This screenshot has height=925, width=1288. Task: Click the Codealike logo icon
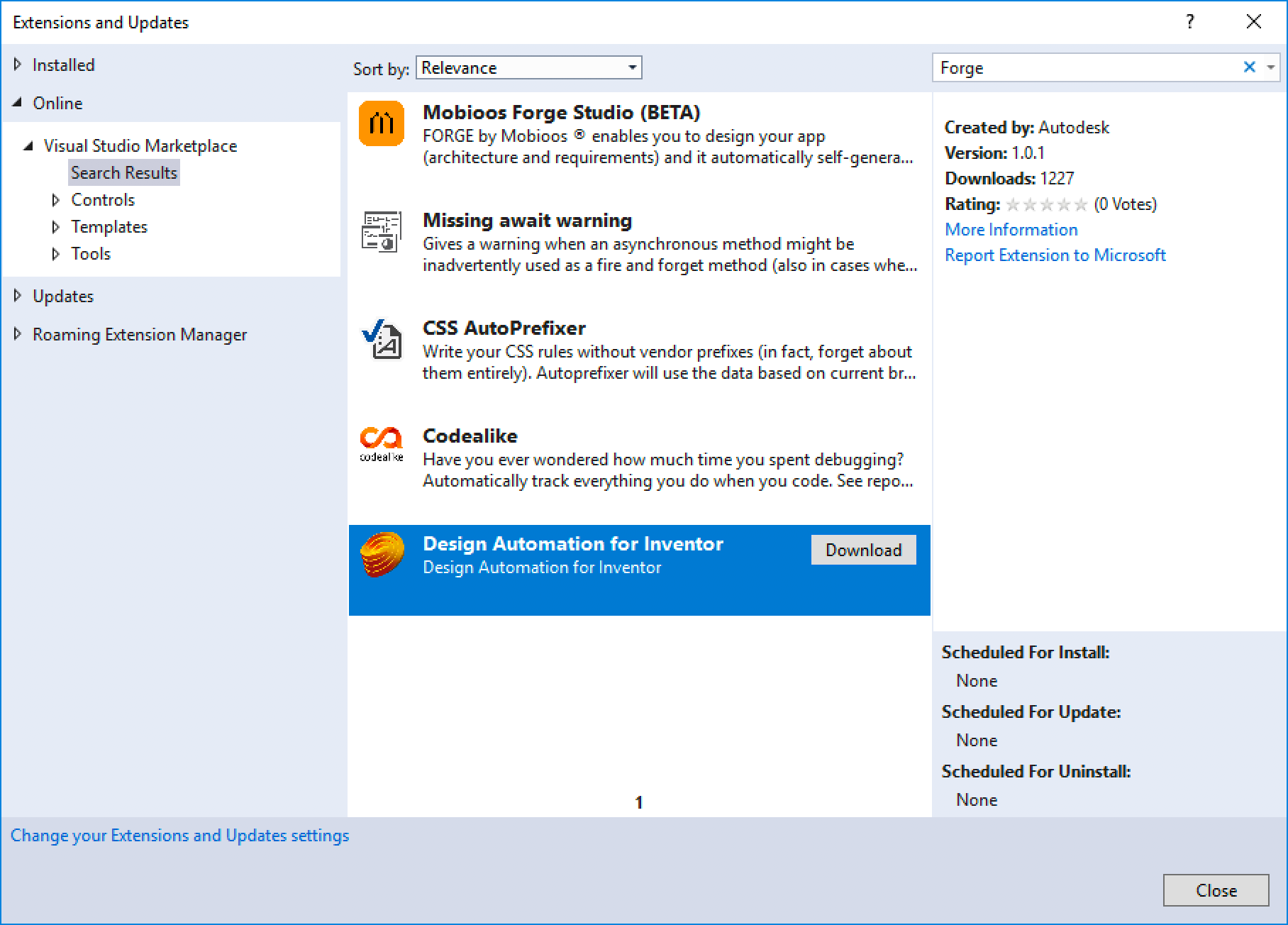[x=382, y=444]
